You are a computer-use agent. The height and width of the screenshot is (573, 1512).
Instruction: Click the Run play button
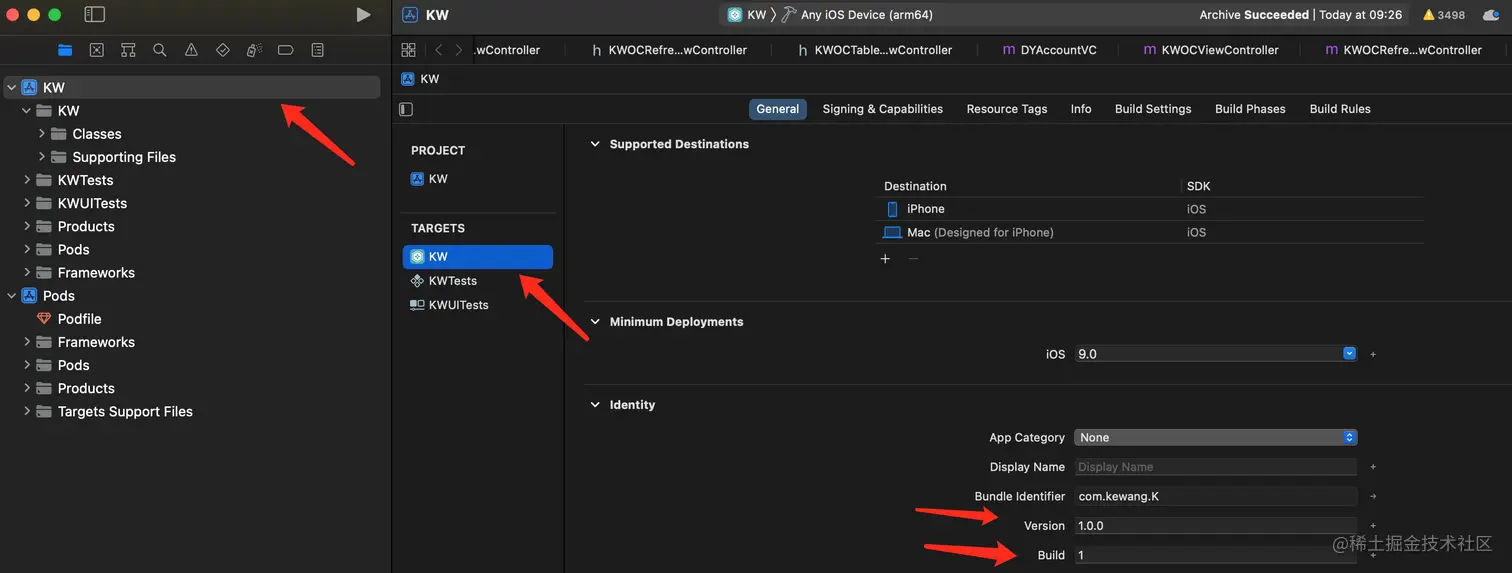363,15
